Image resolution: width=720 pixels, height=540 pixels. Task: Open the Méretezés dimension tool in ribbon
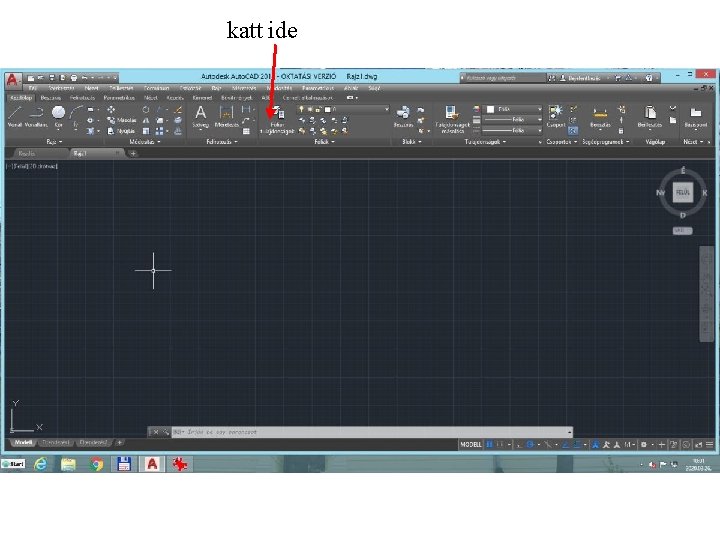[x=226, y=117]
